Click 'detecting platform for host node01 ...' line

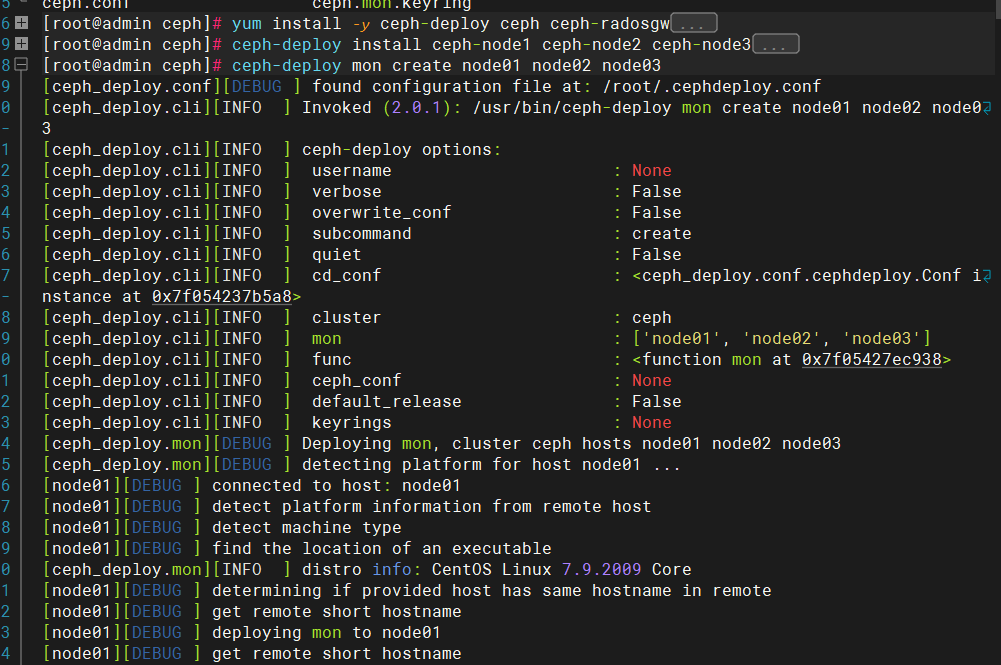pos(492,466)
